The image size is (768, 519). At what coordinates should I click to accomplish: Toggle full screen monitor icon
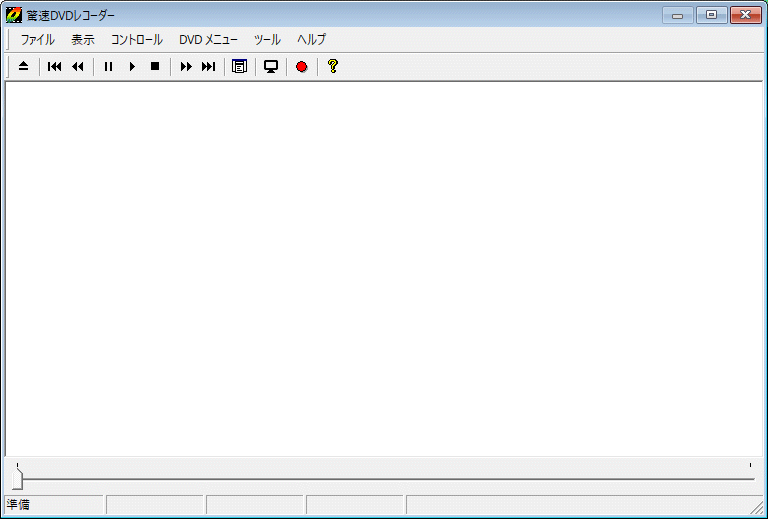[x=270, y=67]
